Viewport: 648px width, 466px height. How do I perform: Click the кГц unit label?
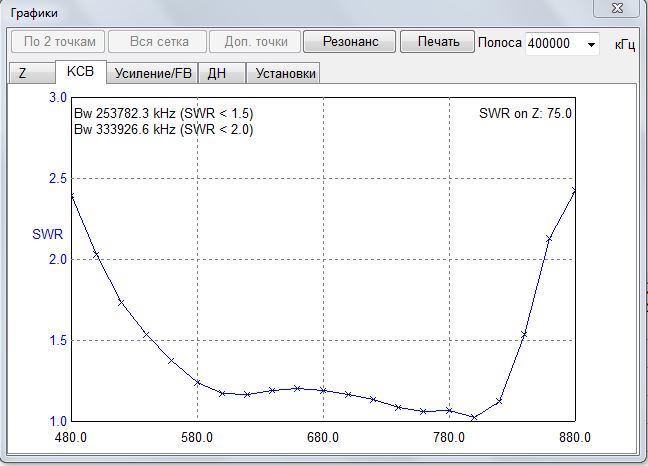(625, 44)
